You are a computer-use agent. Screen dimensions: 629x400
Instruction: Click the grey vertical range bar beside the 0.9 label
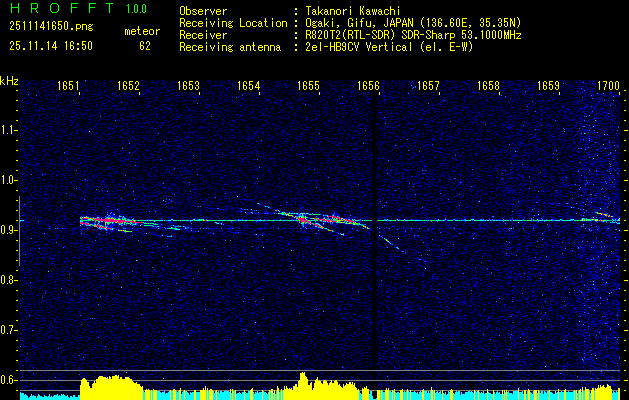pos(20,231)
